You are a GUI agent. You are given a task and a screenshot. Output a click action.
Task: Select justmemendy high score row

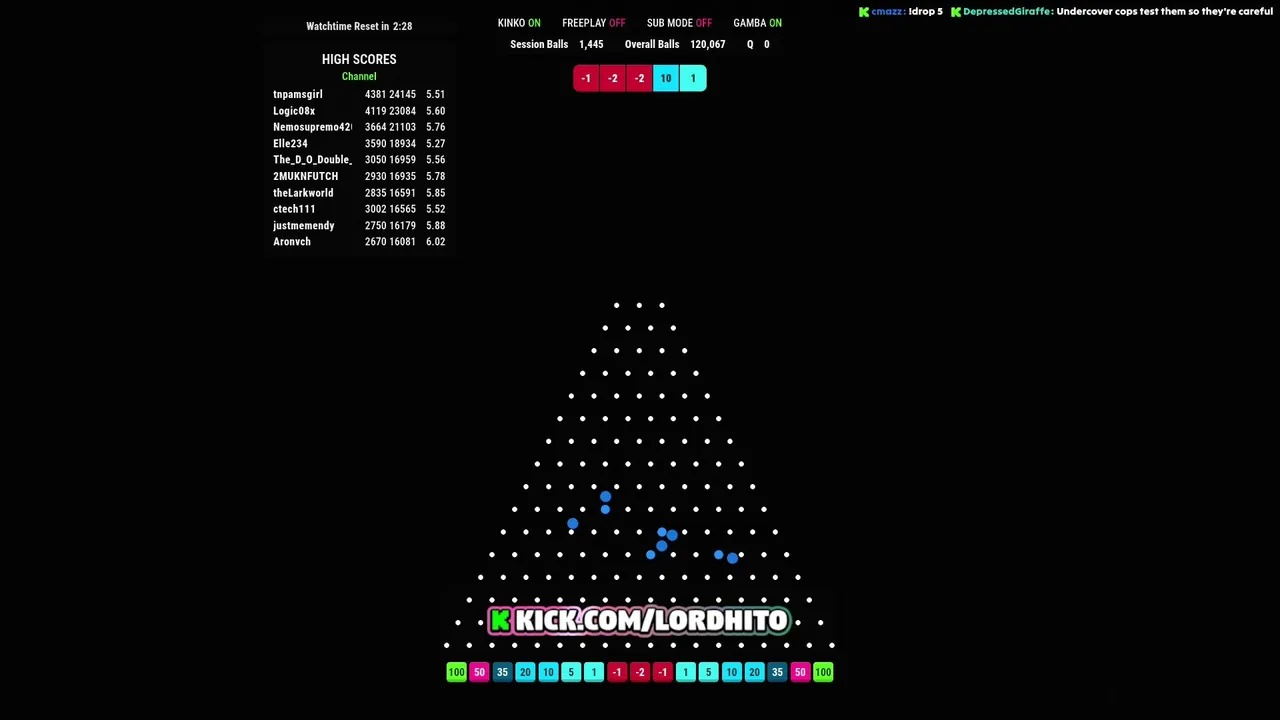359,226
